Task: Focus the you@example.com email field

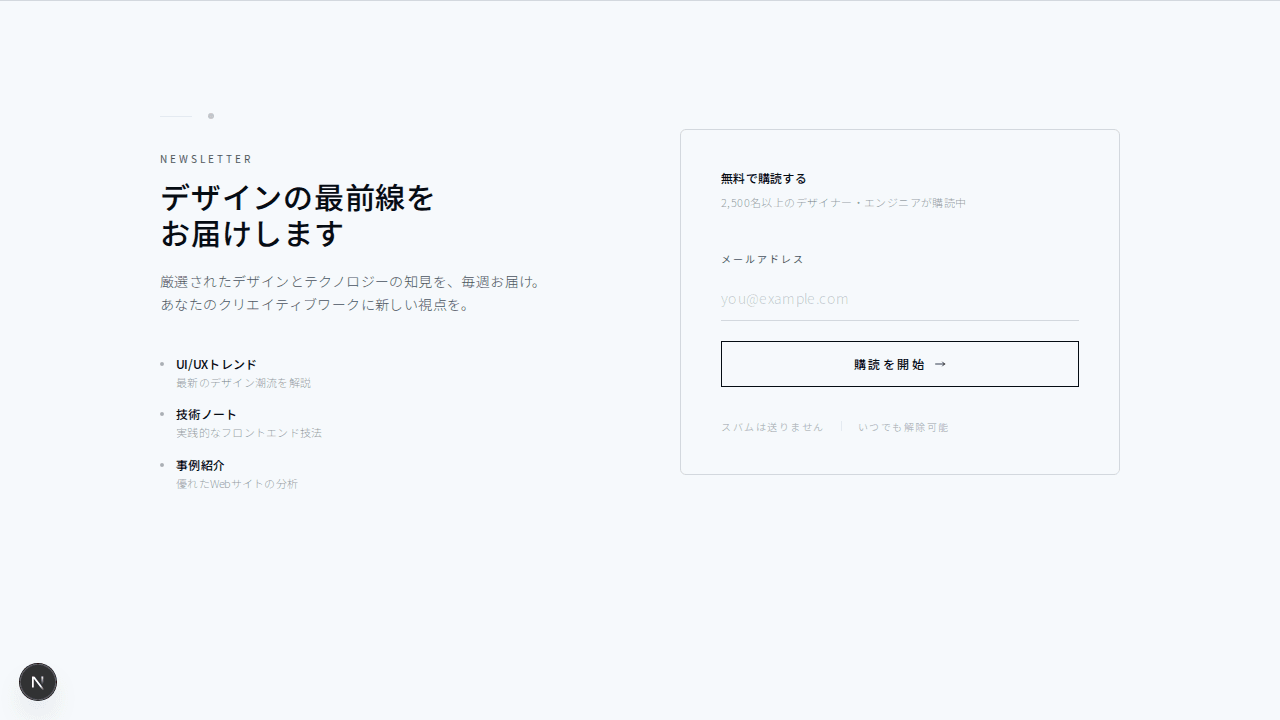Action: (x=899, y=299)
